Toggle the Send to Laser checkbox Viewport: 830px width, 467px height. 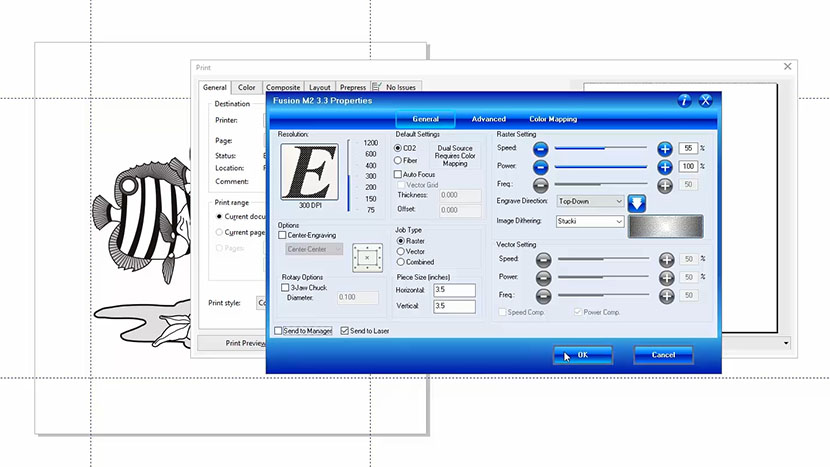(x=345, y=330)
